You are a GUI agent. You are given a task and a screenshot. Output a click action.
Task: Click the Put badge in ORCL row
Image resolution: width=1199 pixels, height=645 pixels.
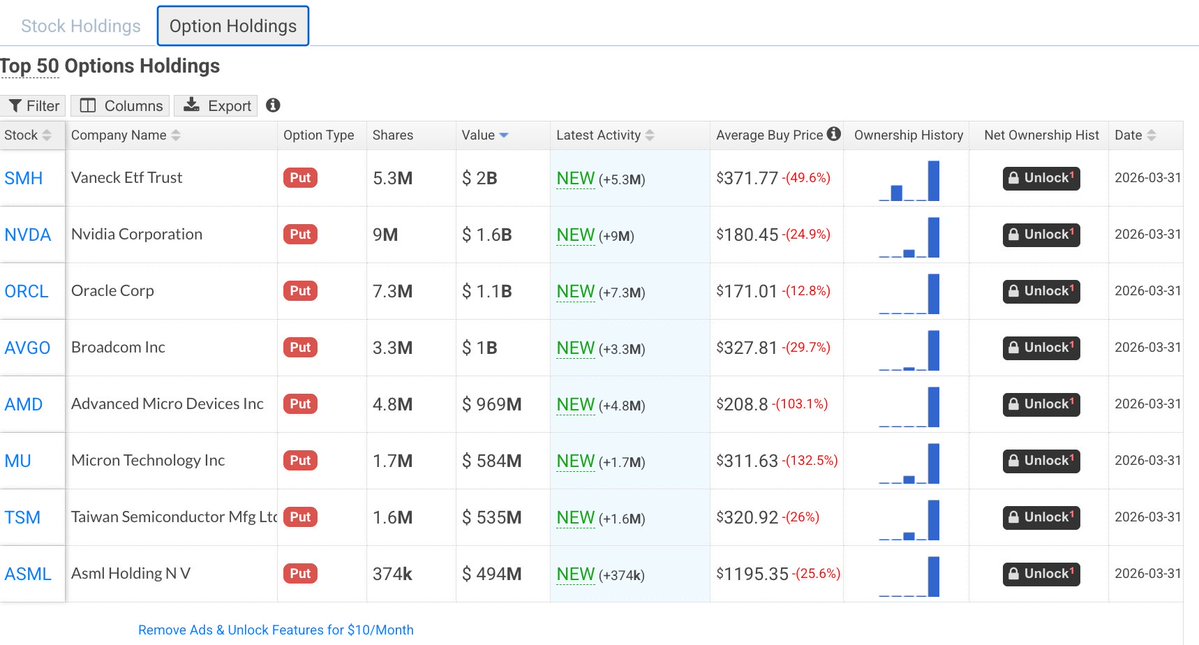301,291
